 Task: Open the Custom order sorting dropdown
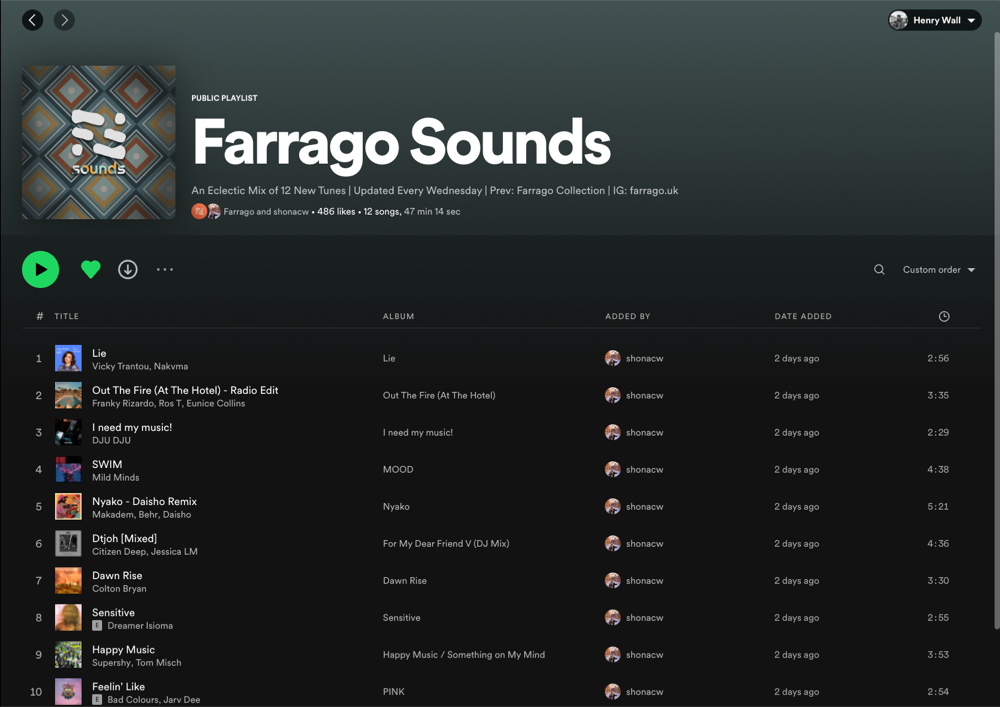click(931, 269)
